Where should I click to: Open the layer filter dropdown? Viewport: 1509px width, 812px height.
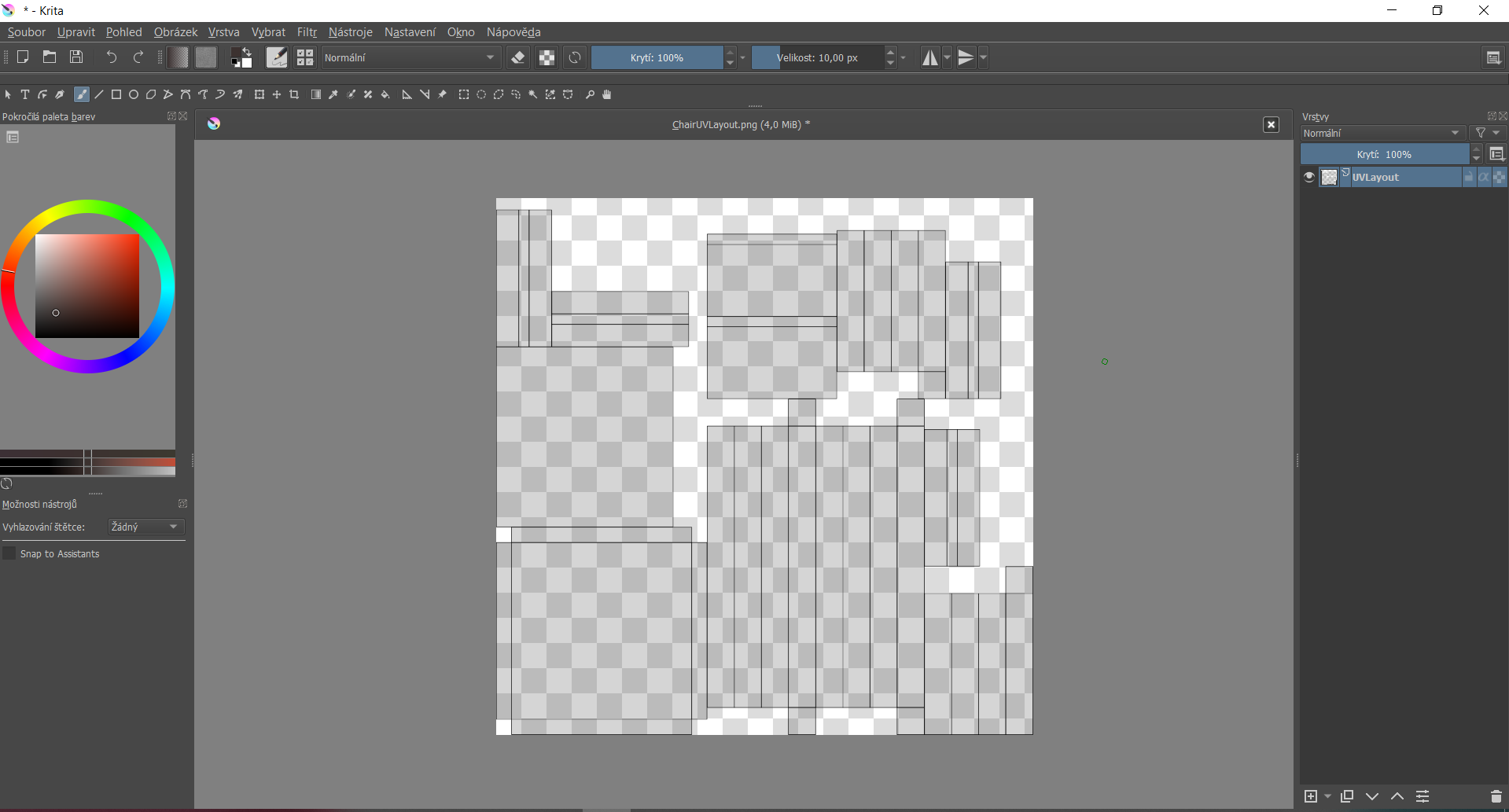[1488, 133]
